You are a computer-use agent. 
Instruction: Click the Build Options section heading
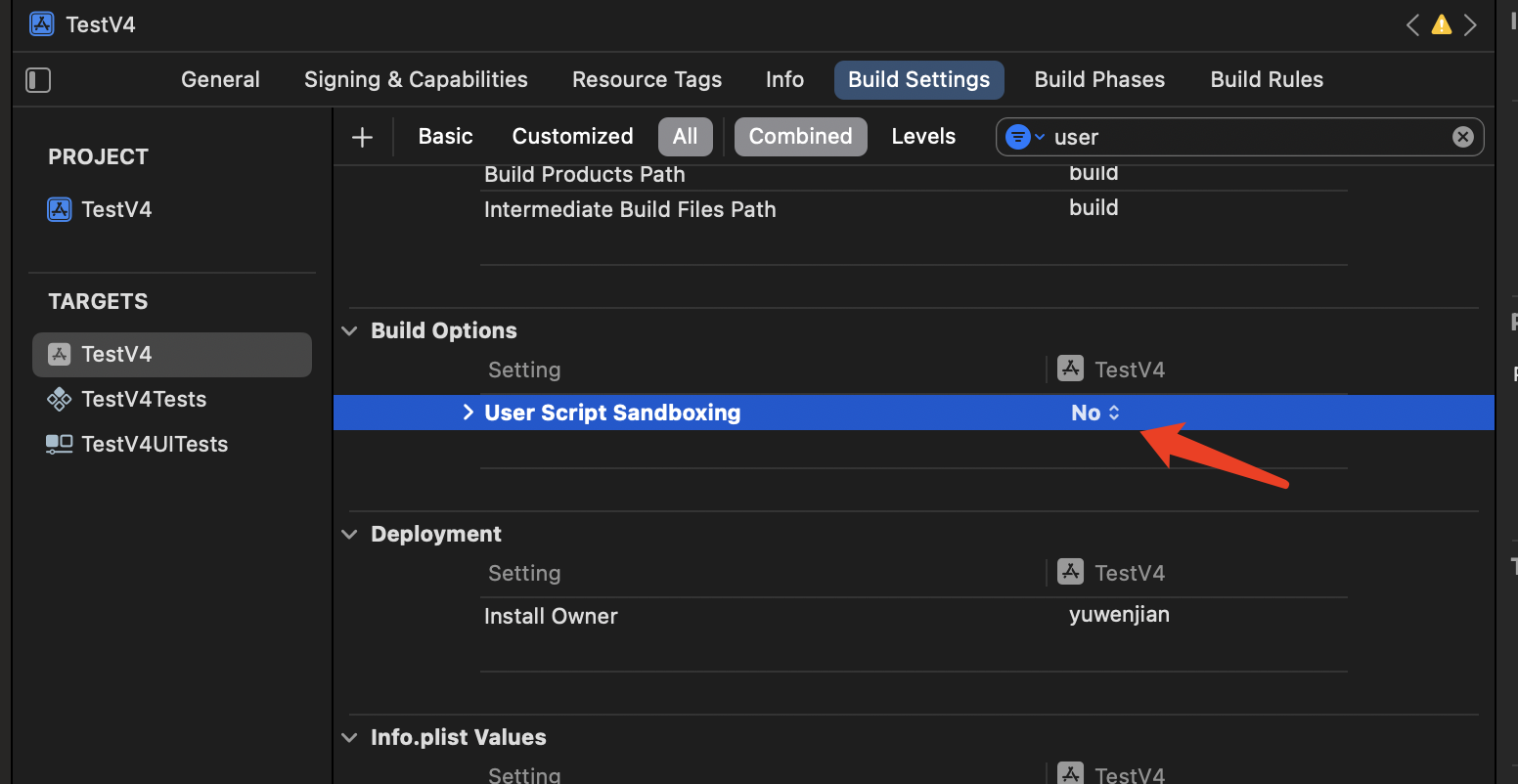[443, 330]
